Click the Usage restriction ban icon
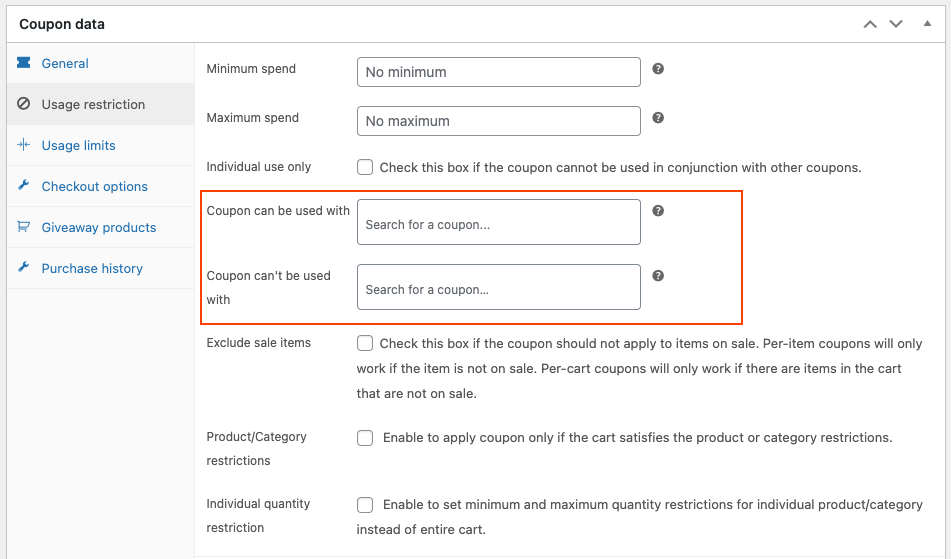951x559 pixels. coord(24,104)
